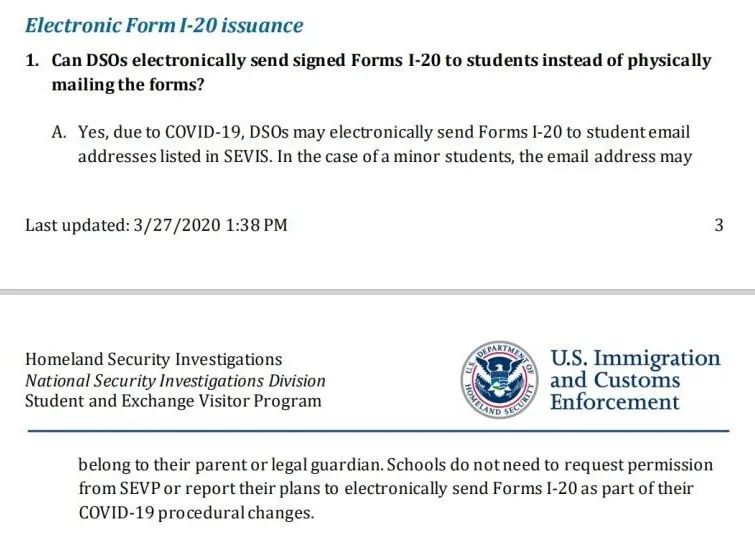Click the blue horizontal header rule
Image resolution: width=755 pixels, height=537 pixels.
click(x=377, y=430)
